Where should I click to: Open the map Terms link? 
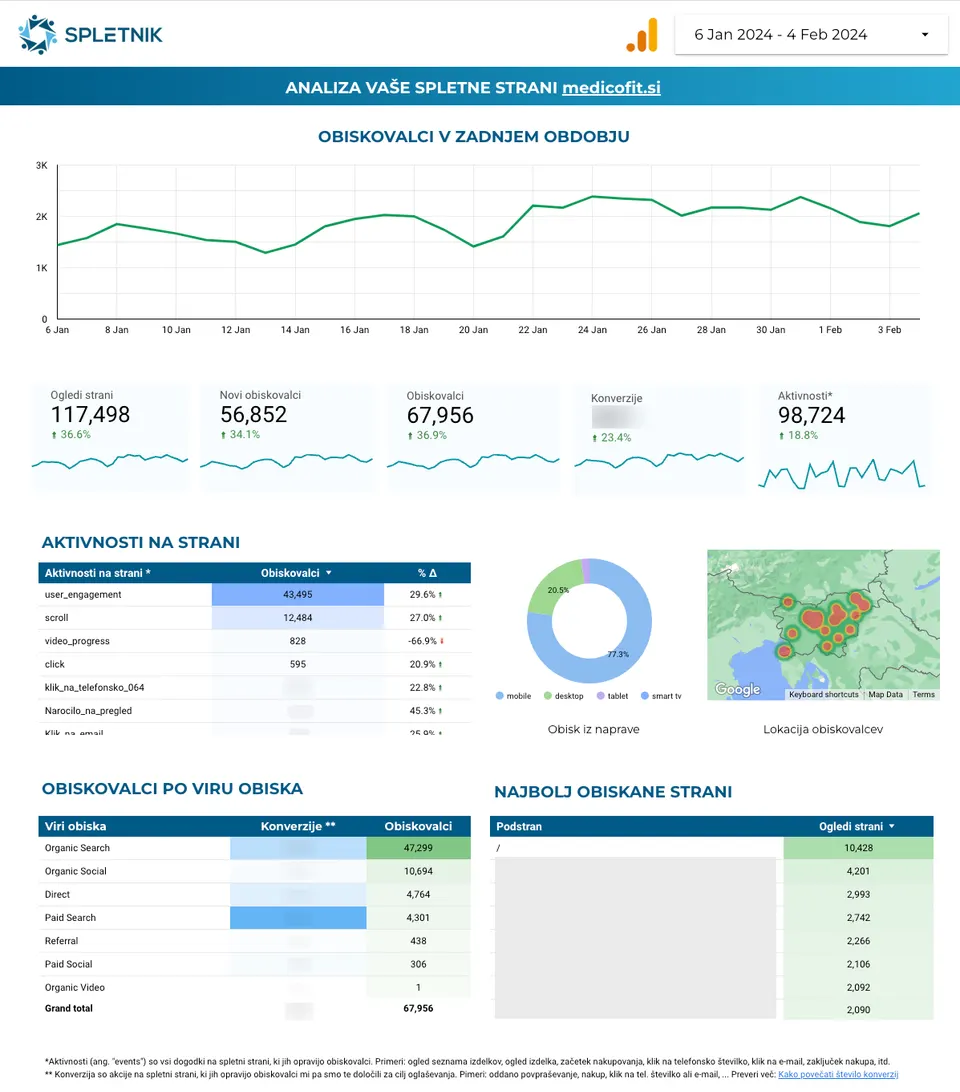pyautogui.click(x=924, y=694)
